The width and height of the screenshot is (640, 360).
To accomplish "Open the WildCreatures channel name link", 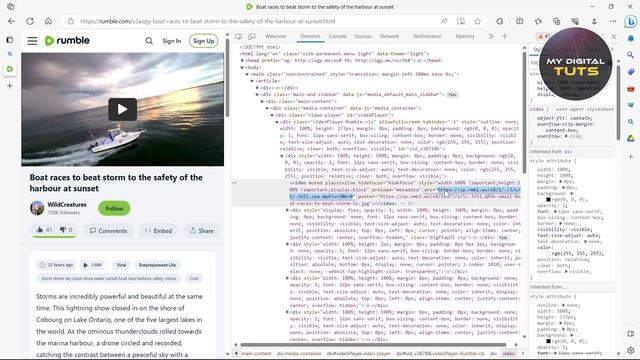I will click(67, 204).
